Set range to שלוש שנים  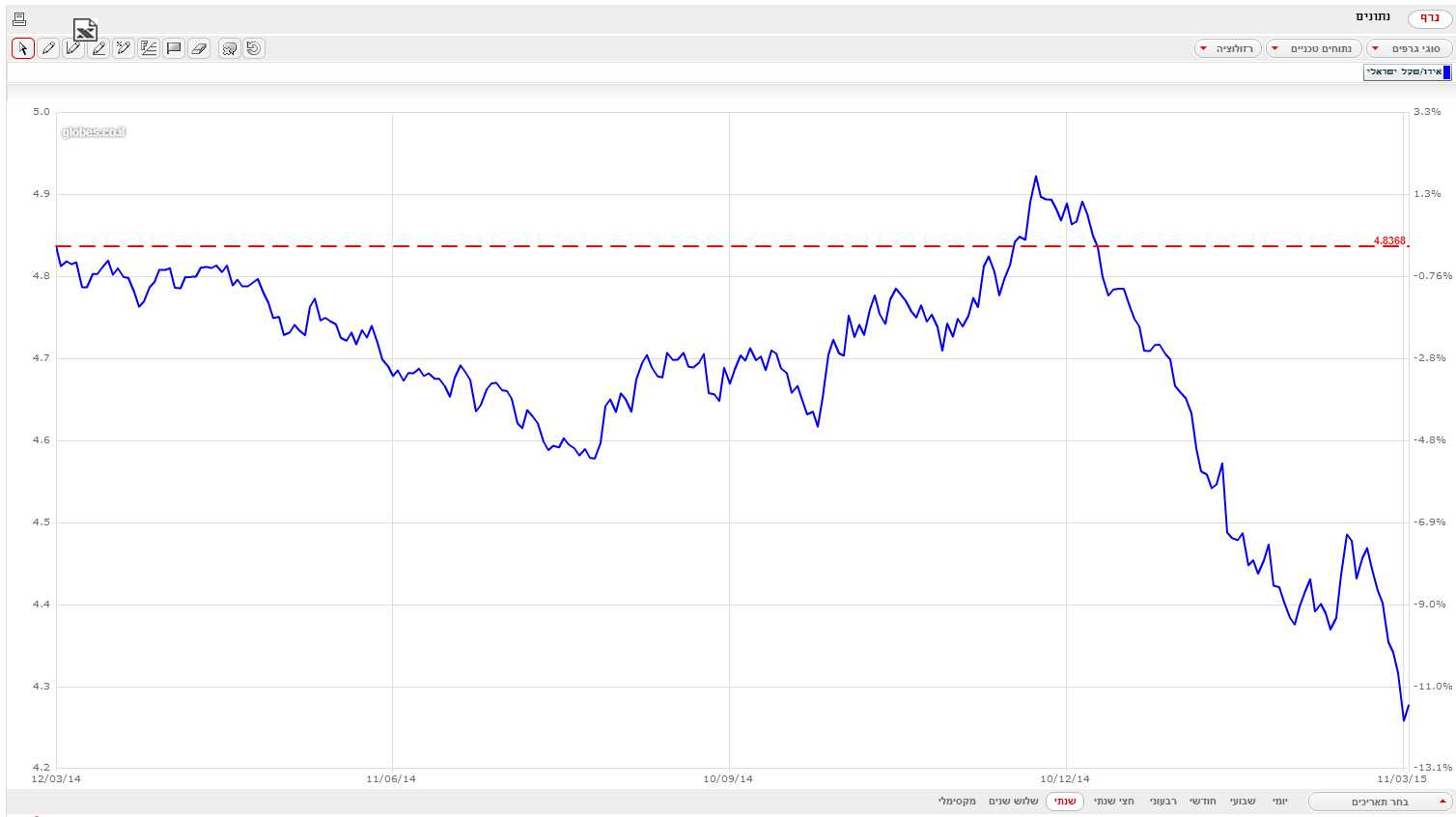(x=1013, y=802)
